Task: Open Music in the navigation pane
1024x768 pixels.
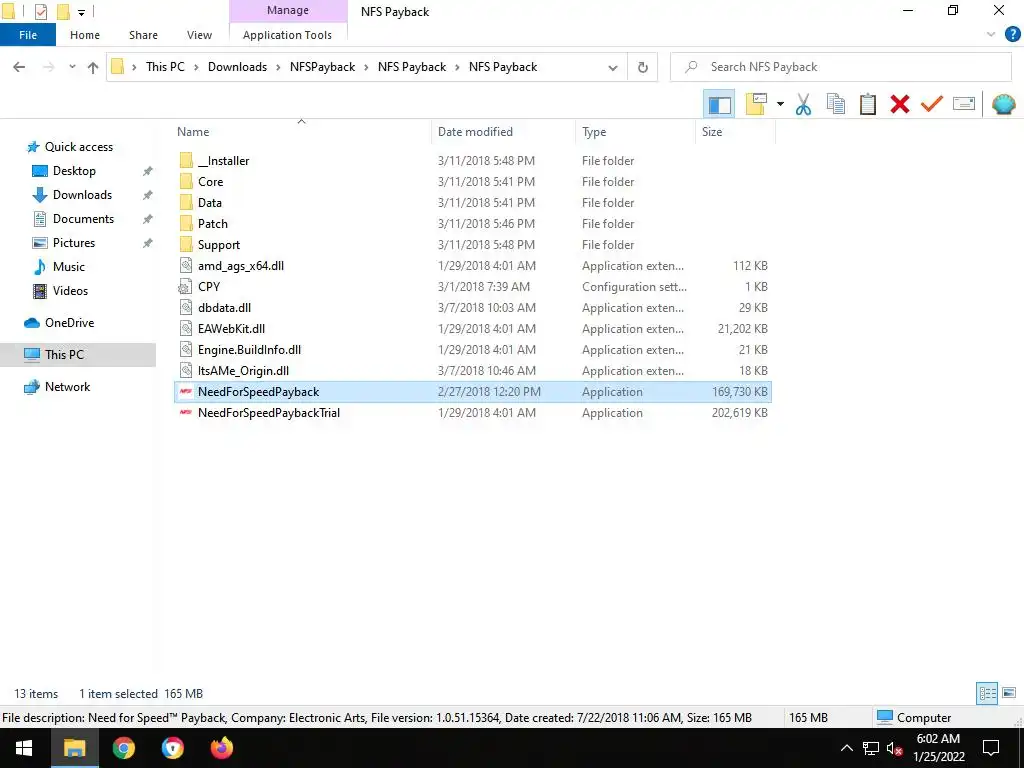Action: [69, 266]
